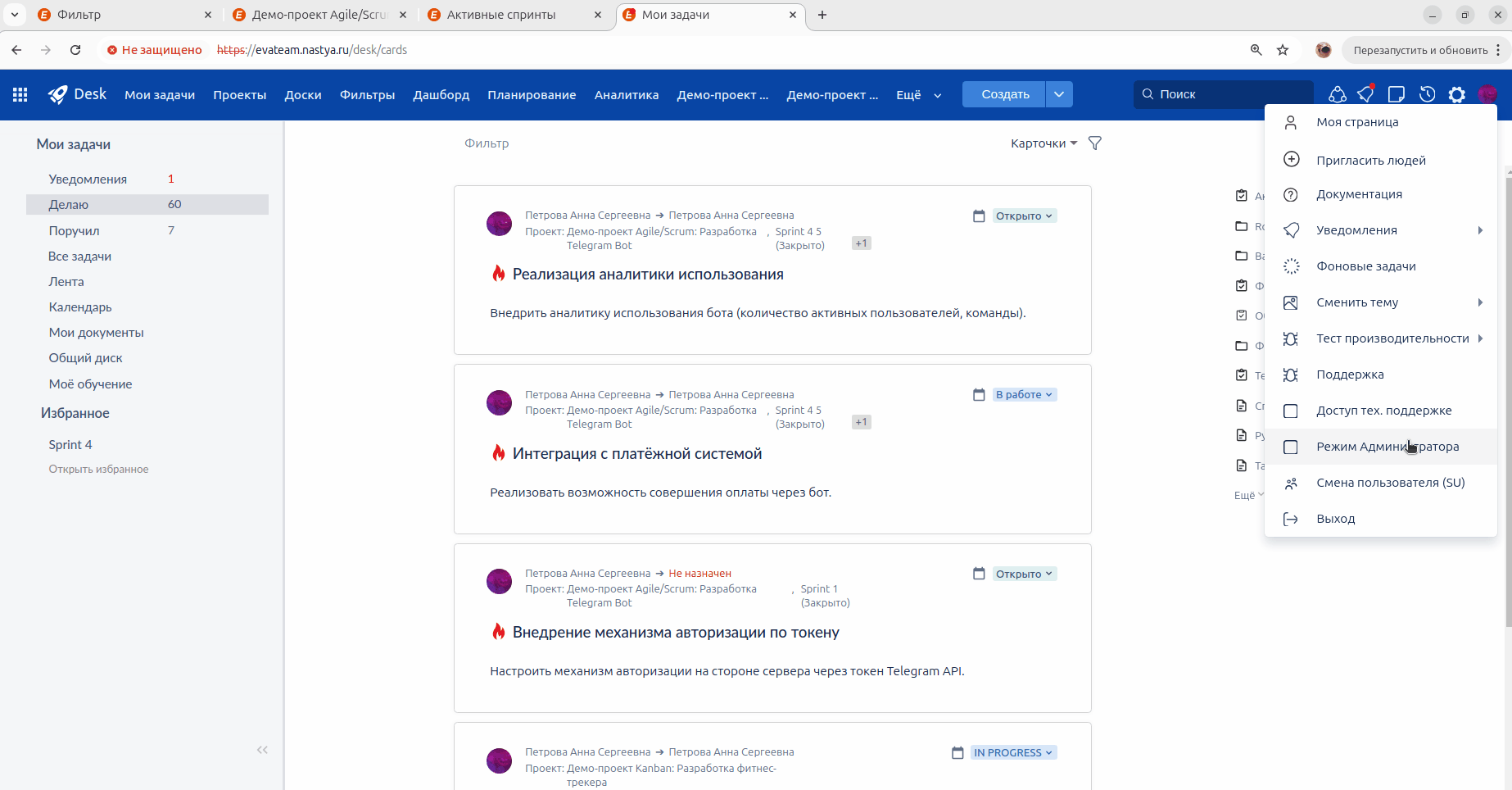
Task: Open the recent history clock icon
Action: coord(1427,94)
